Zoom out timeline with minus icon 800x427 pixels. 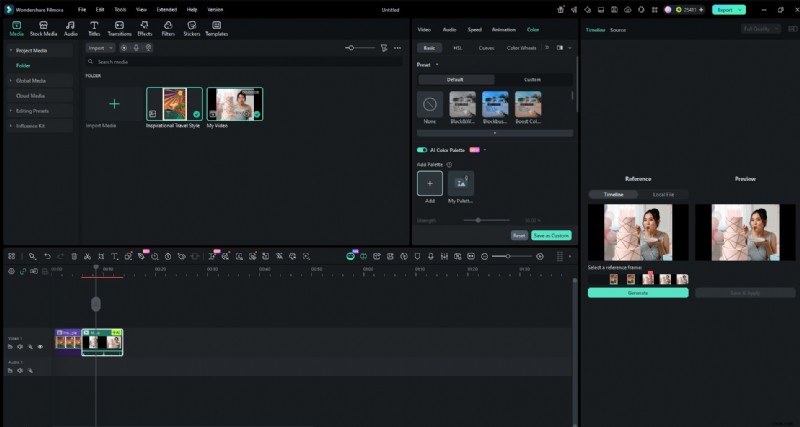pyautogui.click(x=485, y=256)
